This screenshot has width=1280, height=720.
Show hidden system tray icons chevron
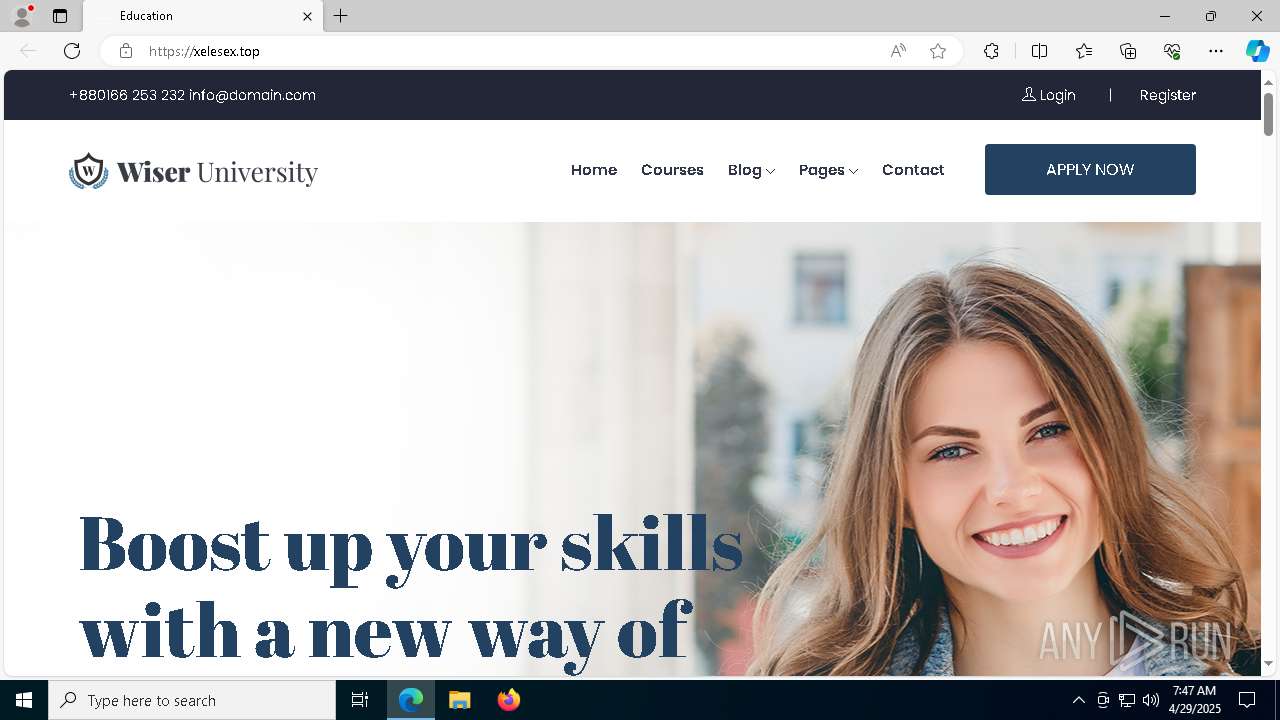[x=1078, y=700]
